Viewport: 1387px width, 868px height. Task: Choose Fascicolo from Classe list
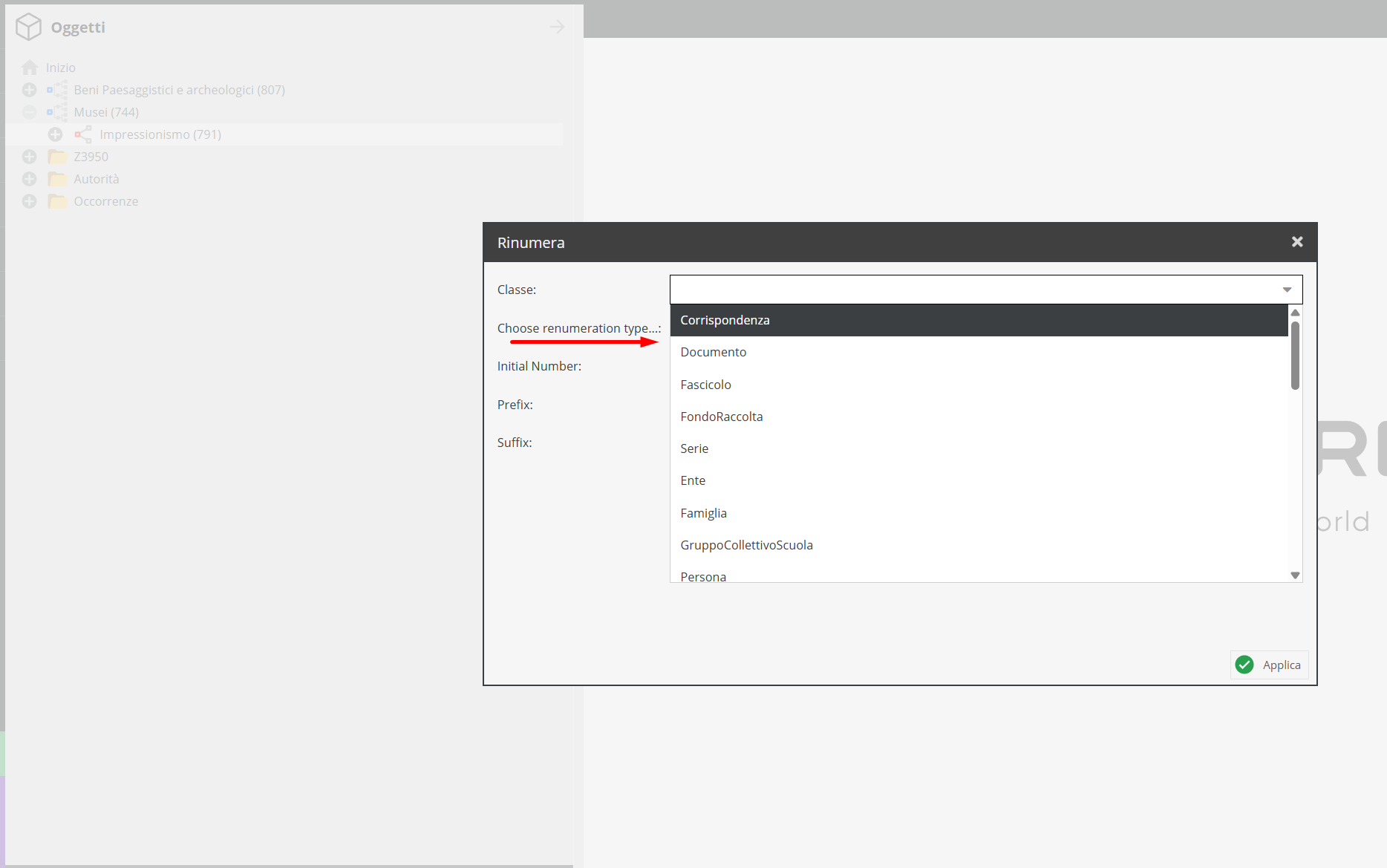click(979, 385)
